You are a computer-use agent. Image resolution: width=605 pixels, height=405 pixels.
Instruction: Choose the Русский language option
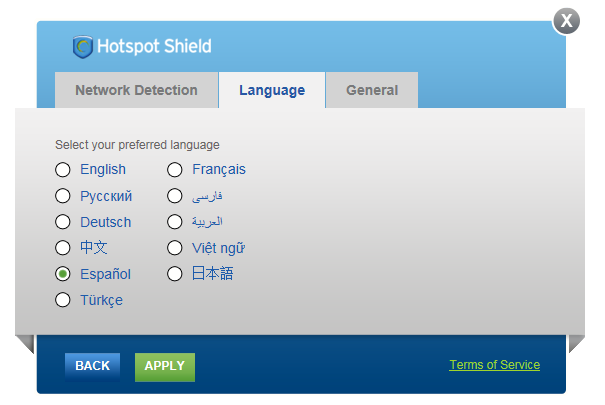[x=63, y=196]
